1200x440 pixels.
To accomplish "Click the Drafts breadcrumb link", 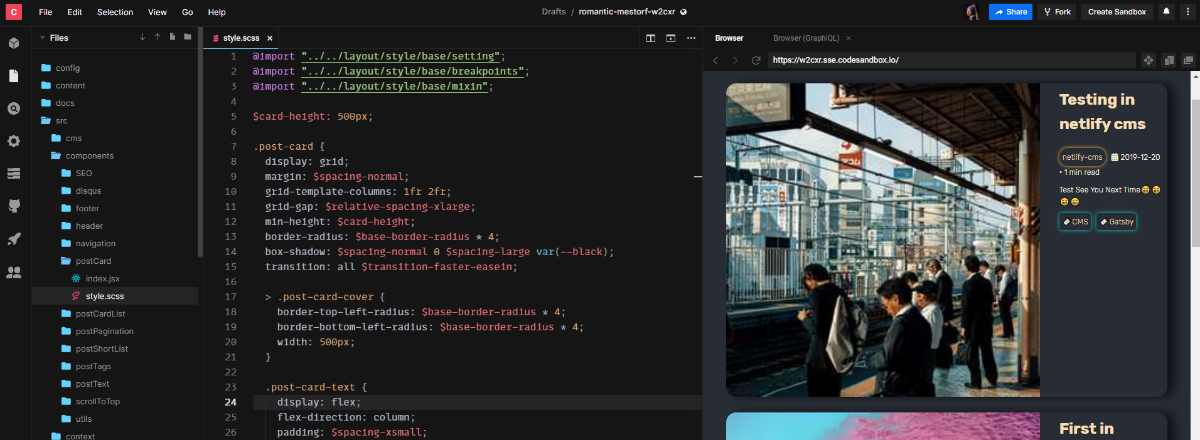I will pyautogui.click(x=553, y=12).
